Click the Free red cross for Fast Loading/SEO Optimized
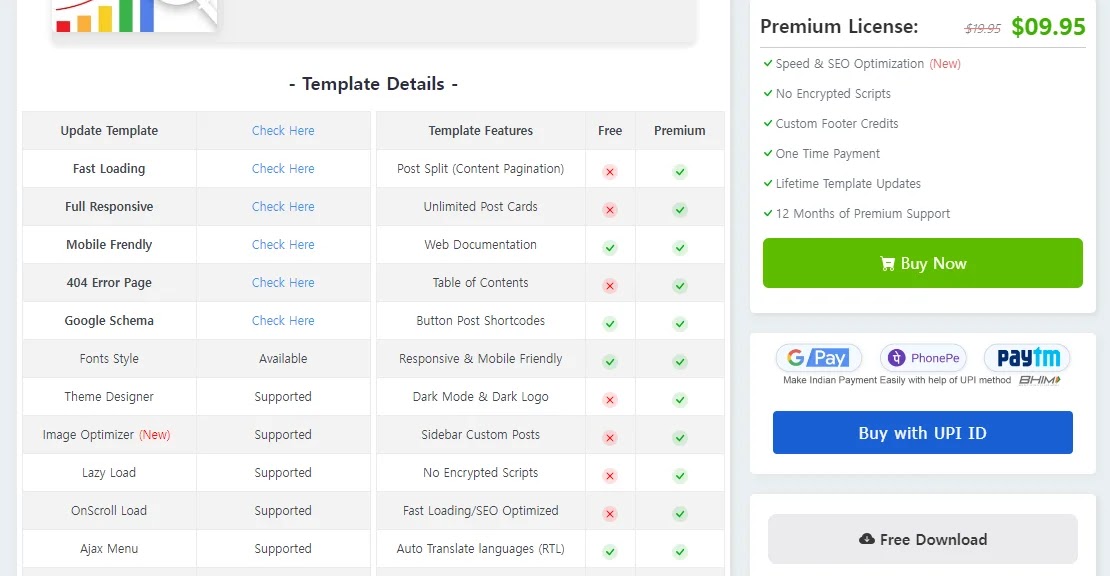 click(610, 514)
